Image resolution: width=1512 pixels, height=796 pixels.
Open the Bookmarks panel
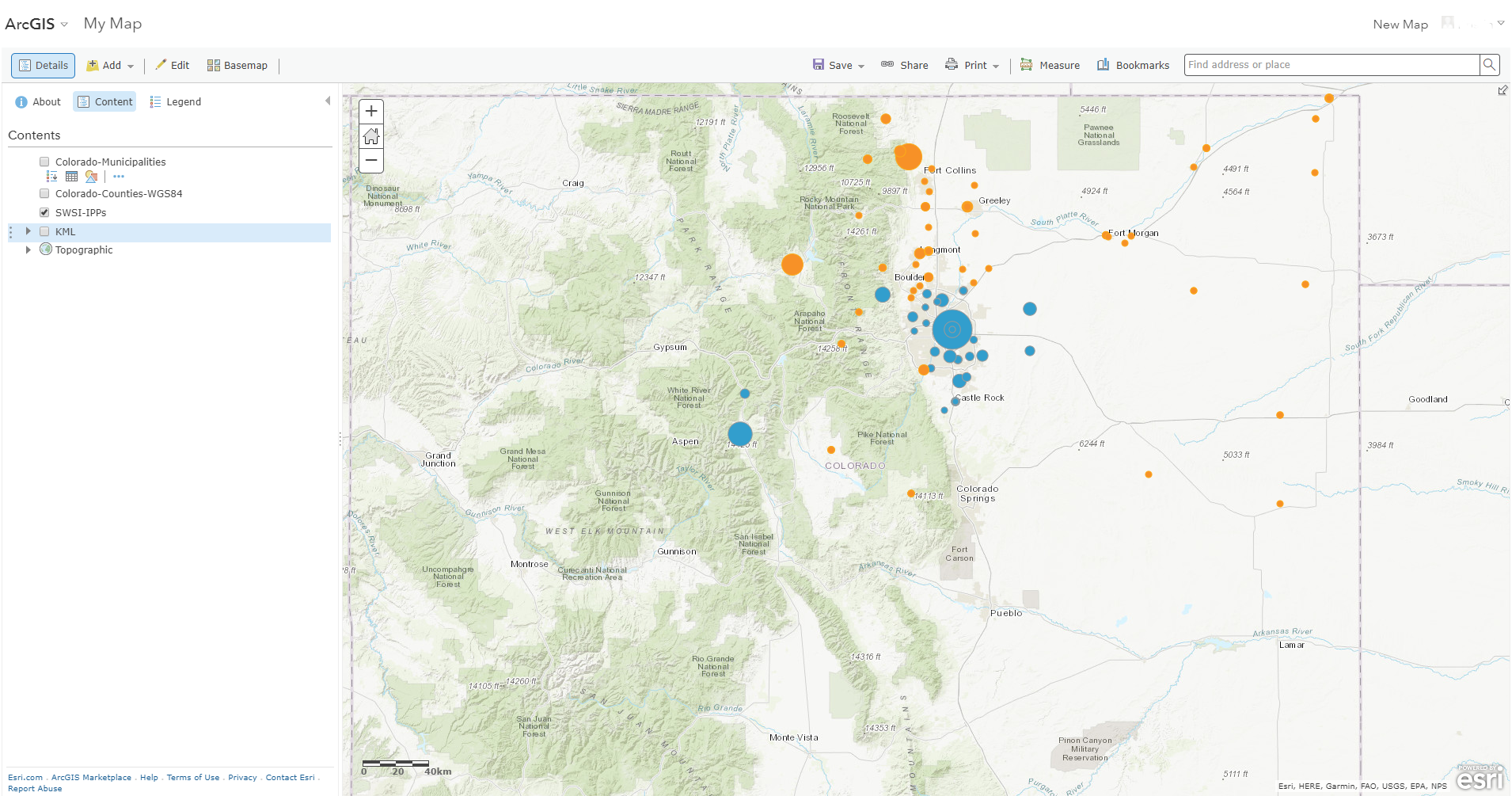tap(1132, 65)
